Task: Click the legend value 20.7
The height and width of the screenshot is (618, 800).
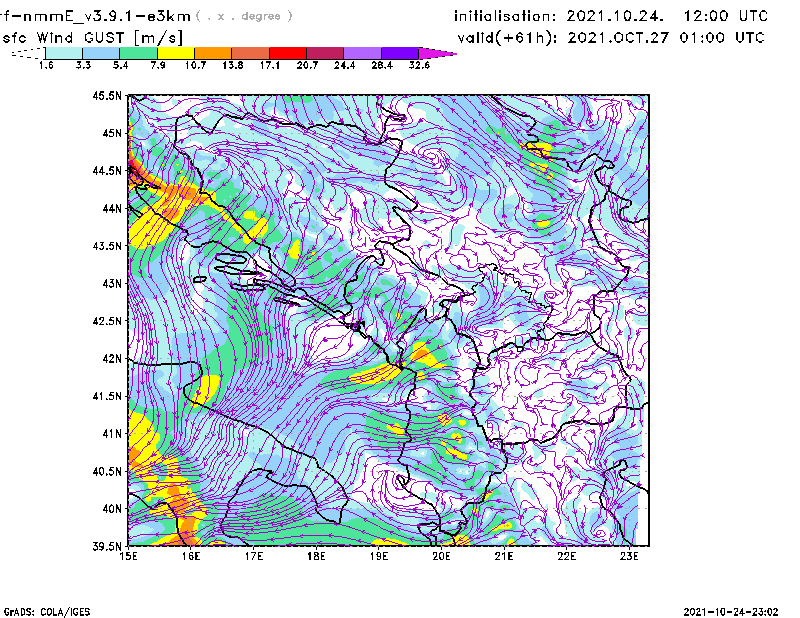Action: tap(307, 65)
